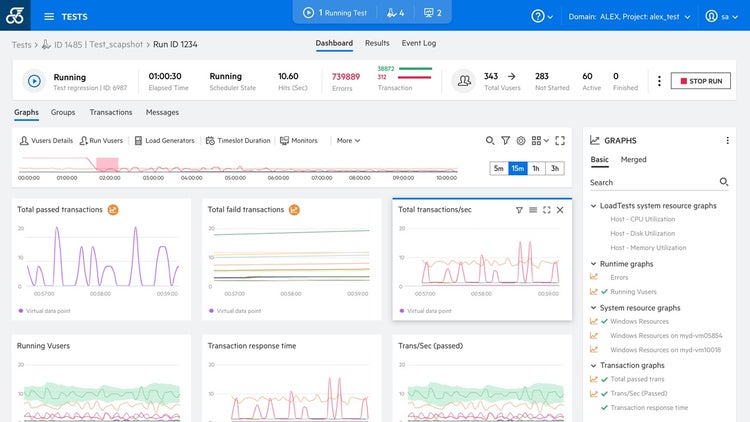This screenshot has height=422, width=750.
Task: Select the 5m time range
Action: click(499, 168)
